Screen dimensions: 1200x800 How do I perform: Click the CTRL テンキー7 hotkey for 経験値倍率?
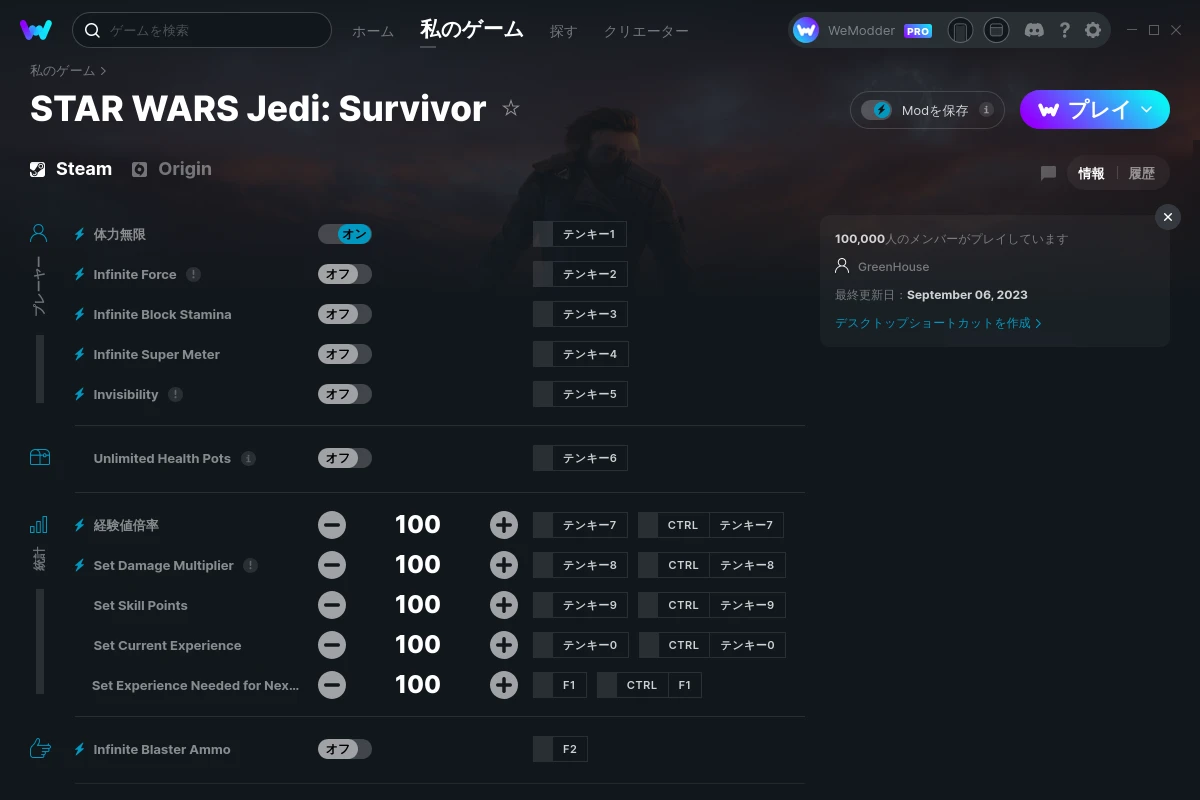pyautogui.click(x=711, y=525)
